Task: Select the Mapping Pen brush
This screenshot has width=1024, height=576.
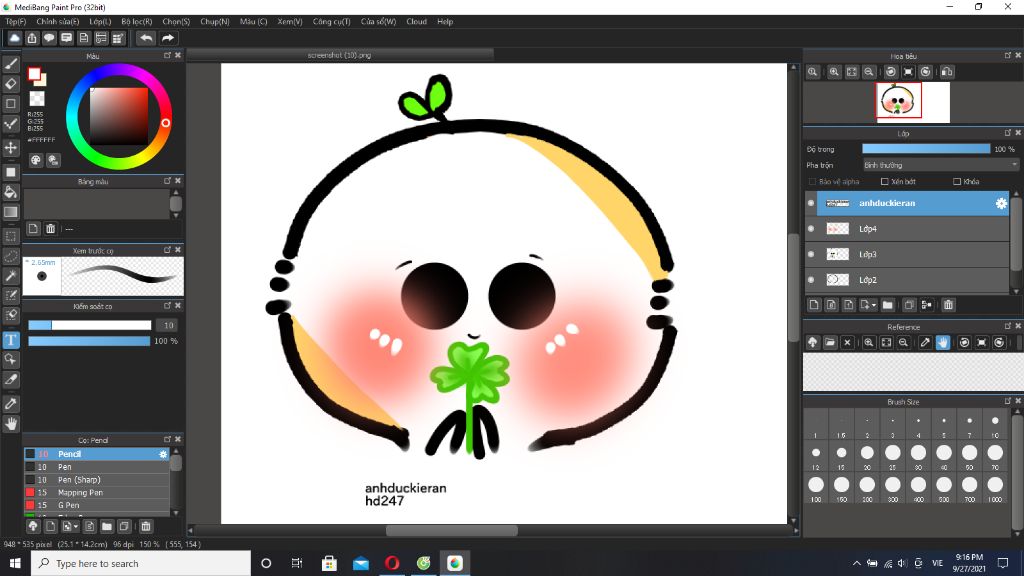Action: [x=97, y=492]
